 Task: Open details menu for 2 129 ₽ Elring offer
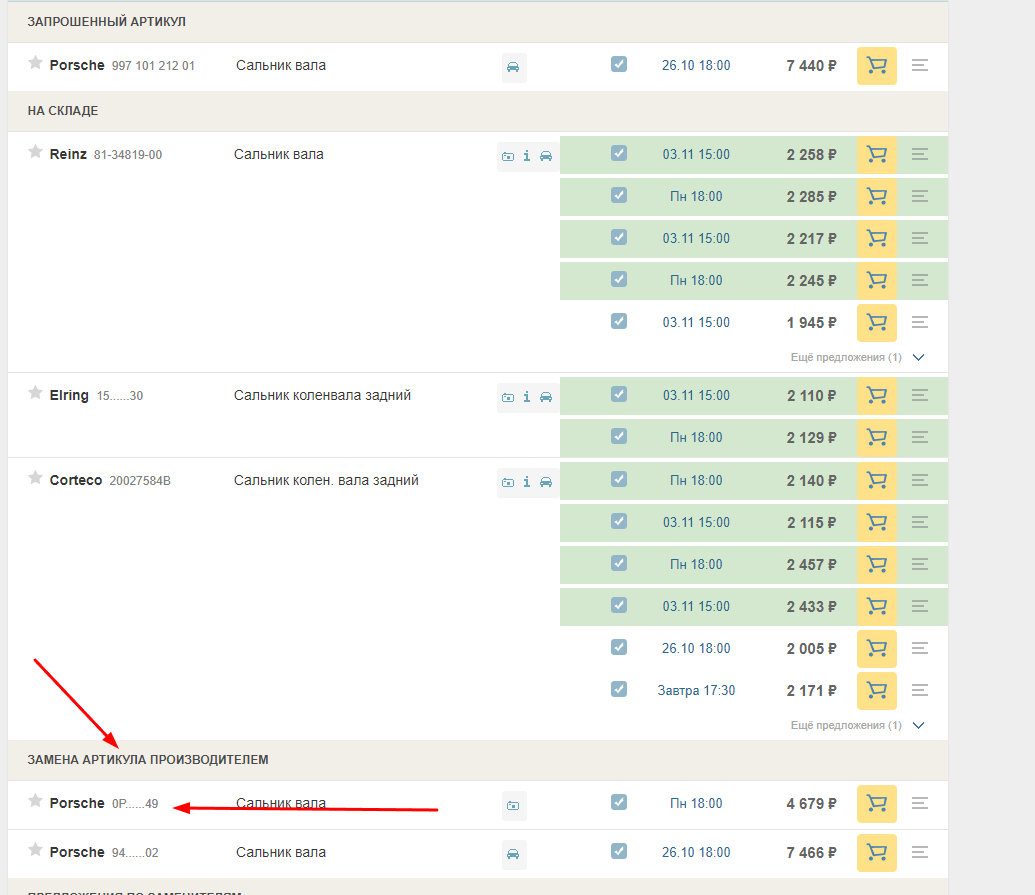click(x=920, y=438)
